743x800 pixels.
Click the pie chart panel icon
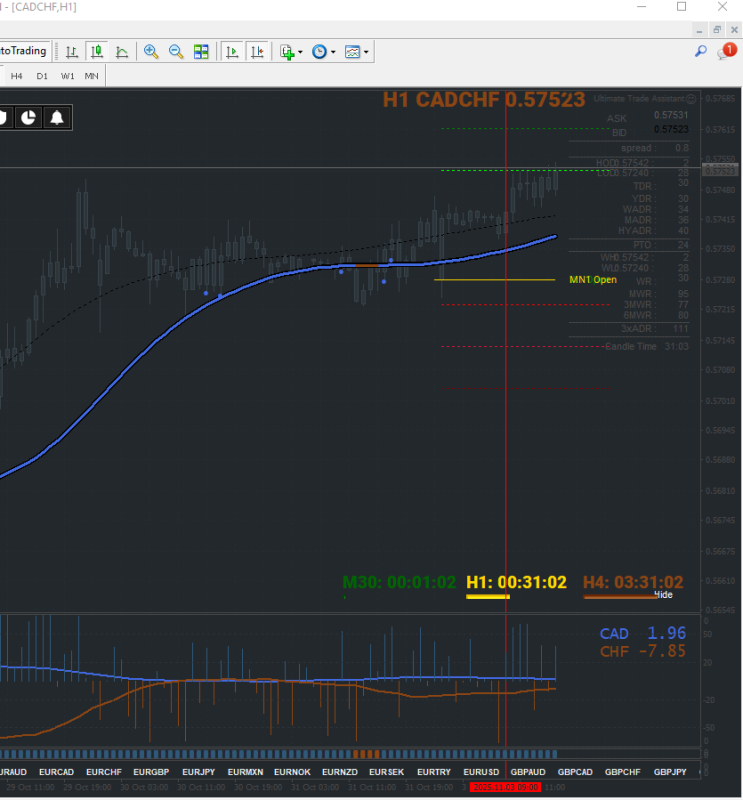pos(29,118)
